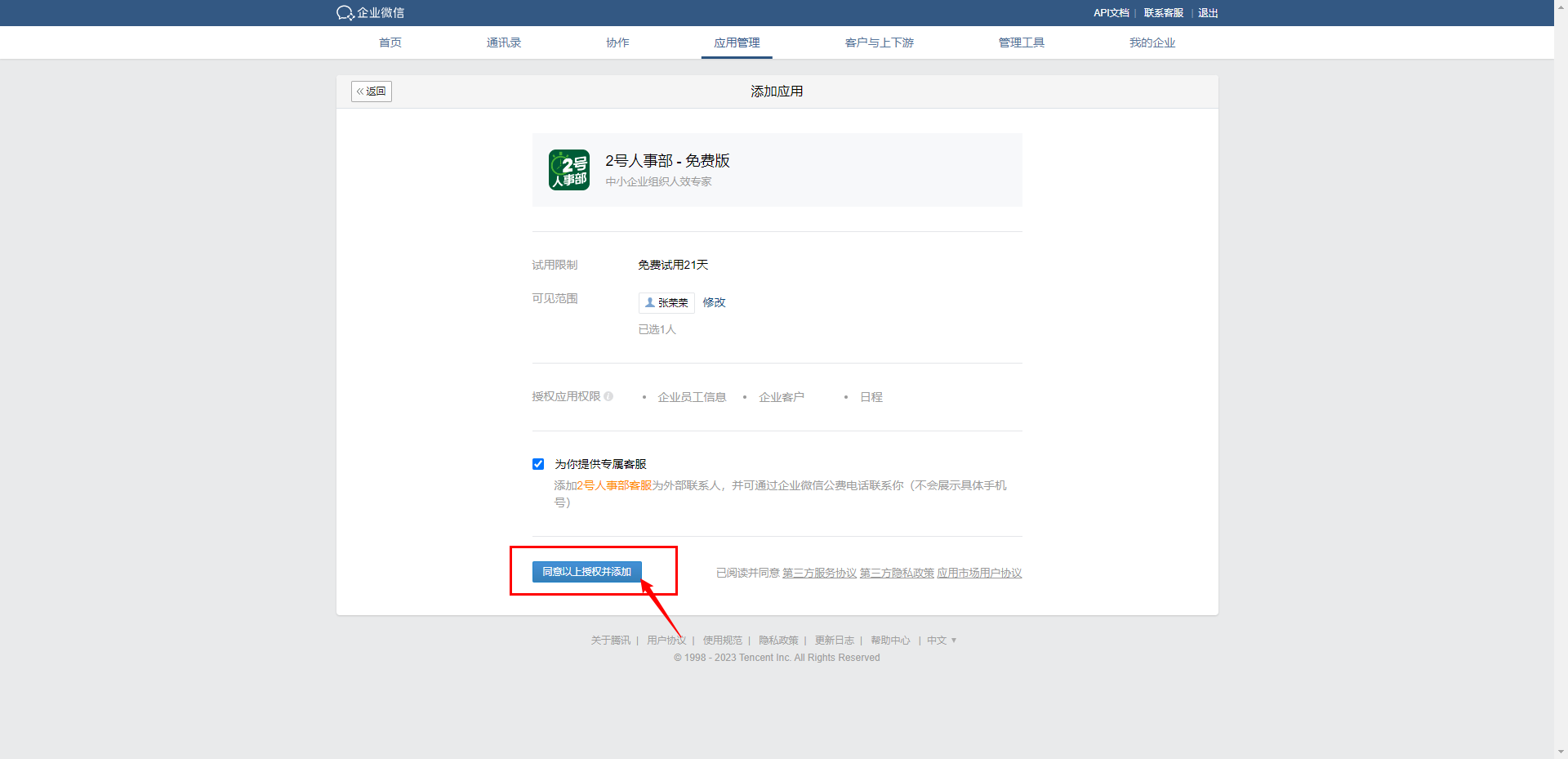The width and height of the screenshot is (1568, 759).
Task: Go to the 我的企业 tab
Action: (1152, 42)
